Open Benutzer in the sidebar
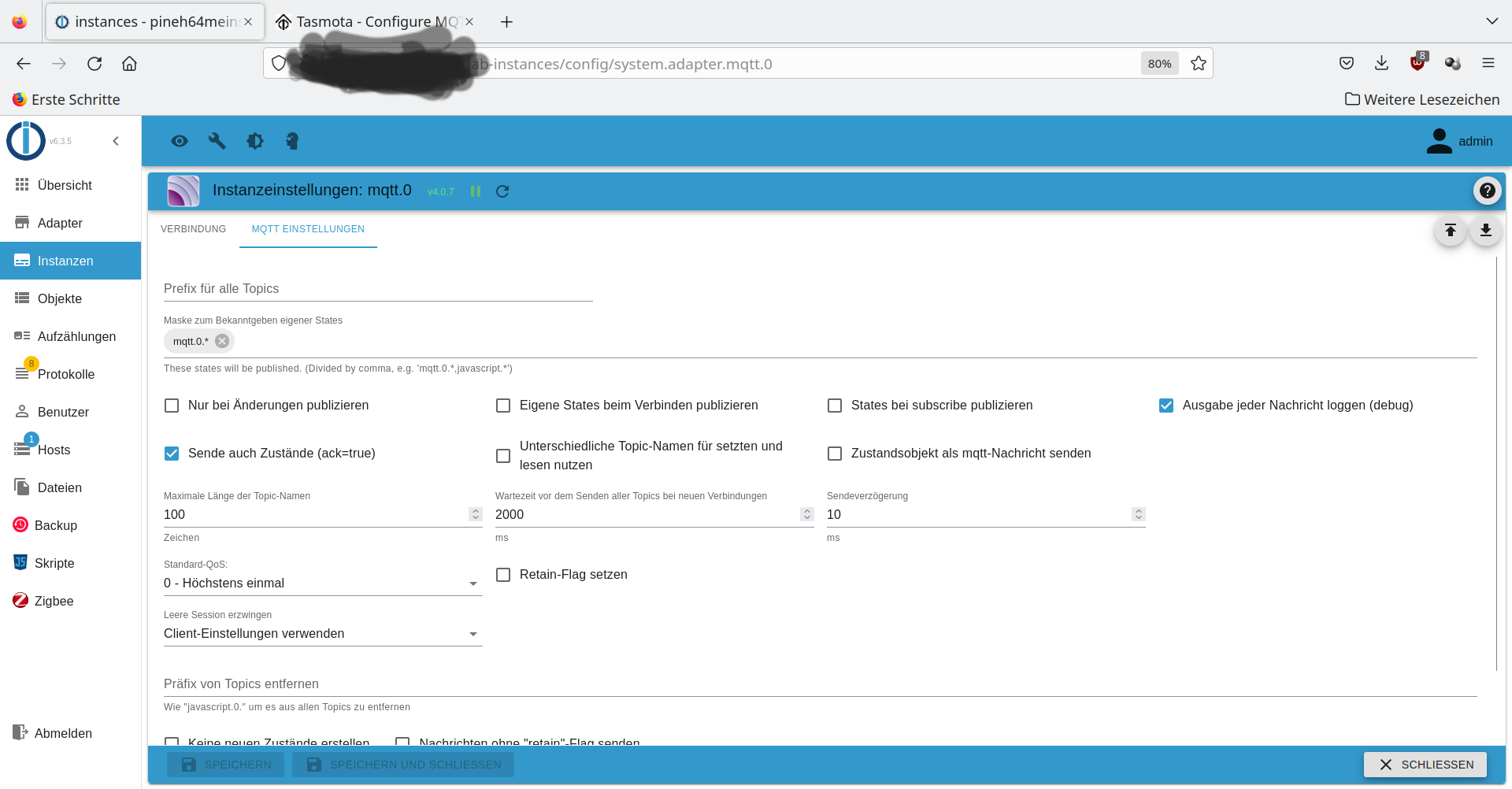The image size is (1512, 789). point(70,412)
